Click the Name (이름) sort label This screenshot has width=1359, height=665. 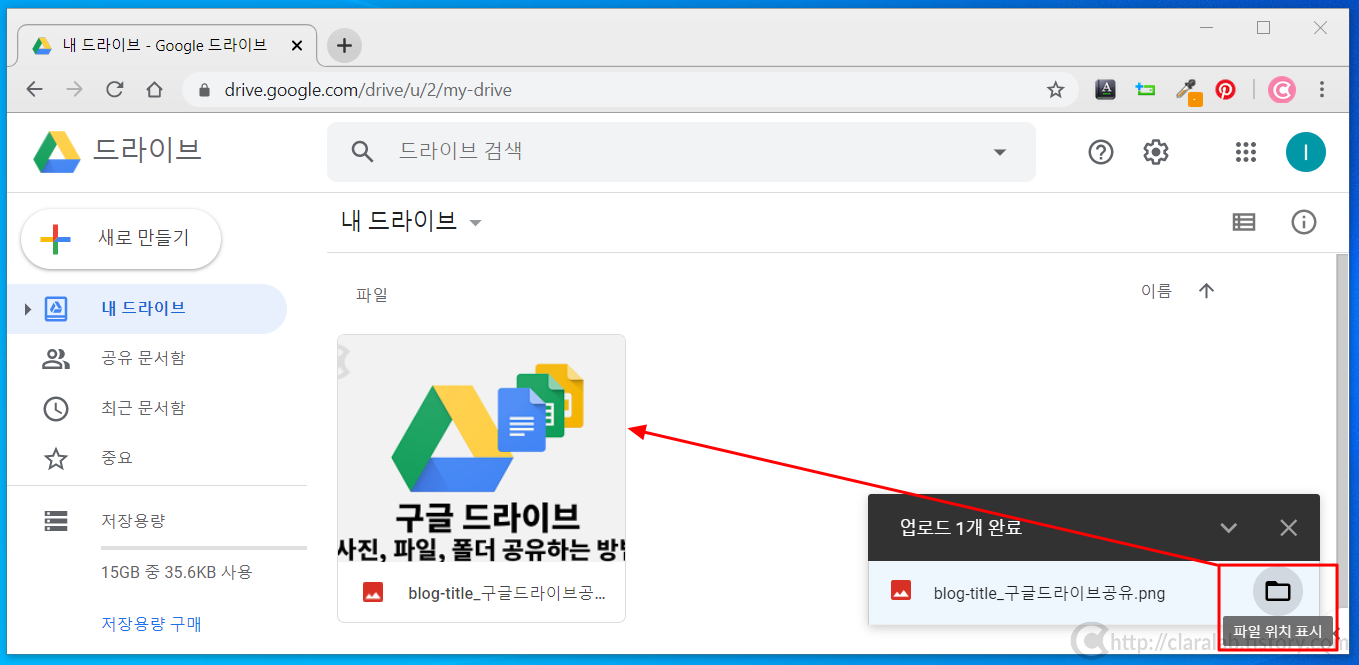pyautogui.click(x=1156, y=291)
